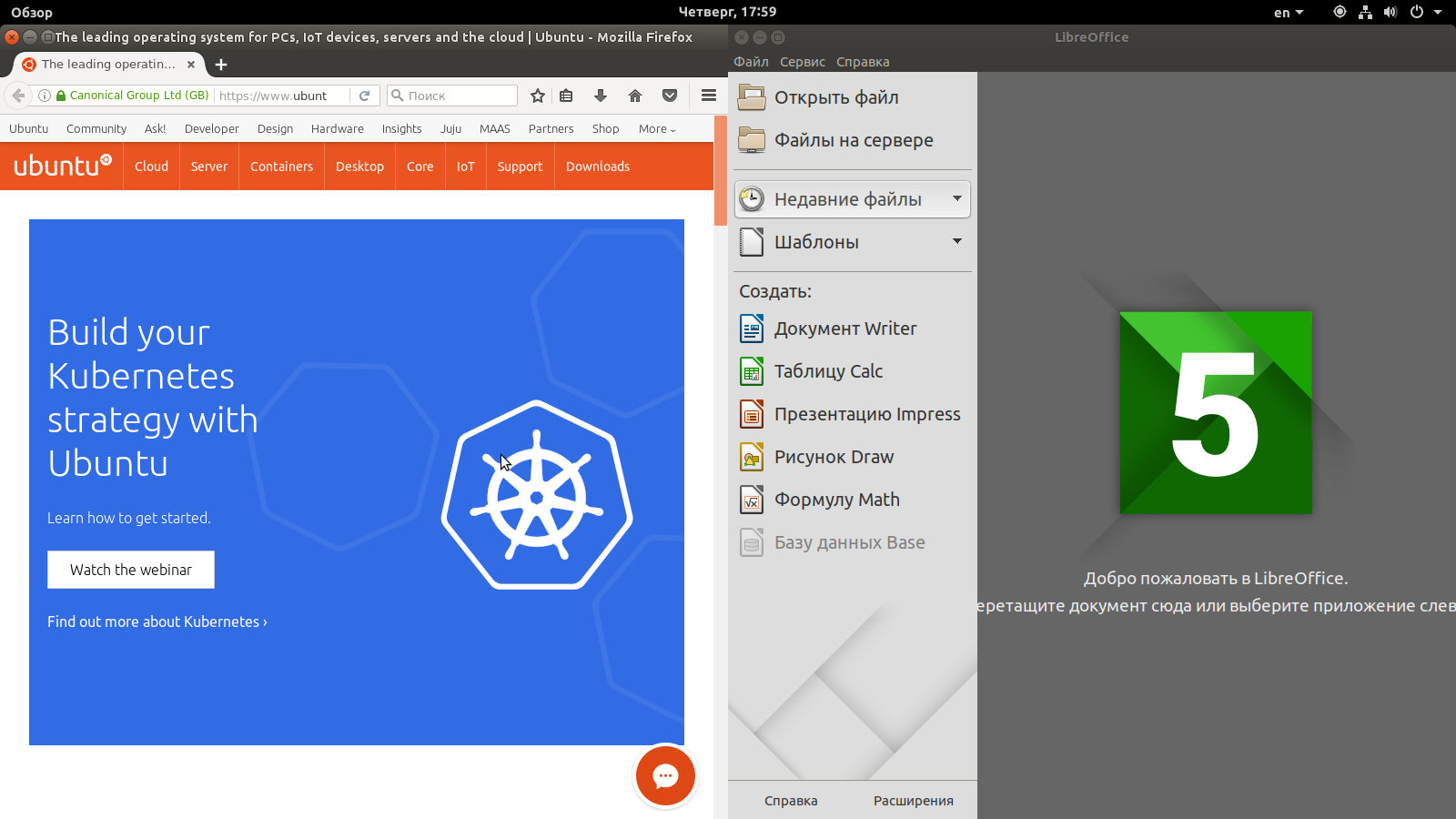Expand the Шаблоны dropdown arrow
This screenshot has height=819, width=1456.
tap(957, 241)
